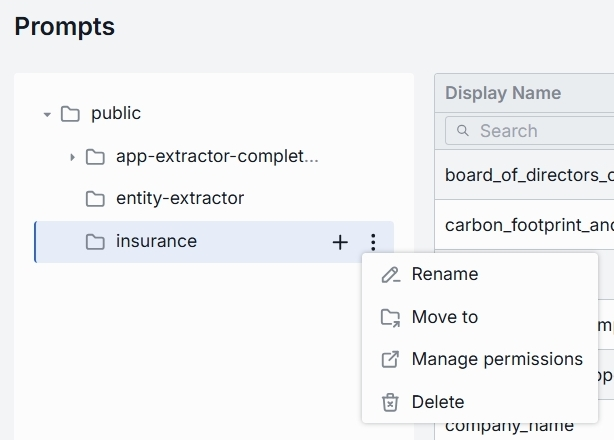Screen dimensions: 614x440
Task: Open Manage permissions from the menu
Action: (x=497, y=359)
